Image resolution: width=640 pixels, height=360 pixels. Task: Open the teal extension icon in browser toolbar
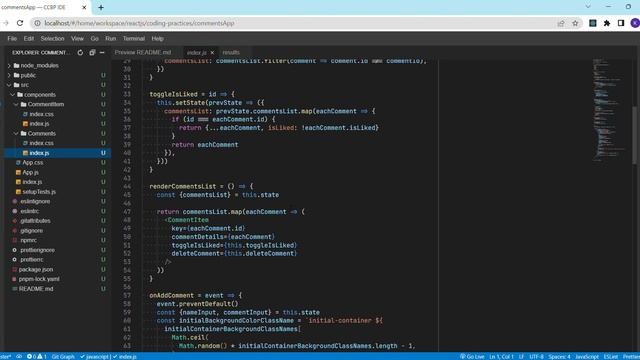593,23
